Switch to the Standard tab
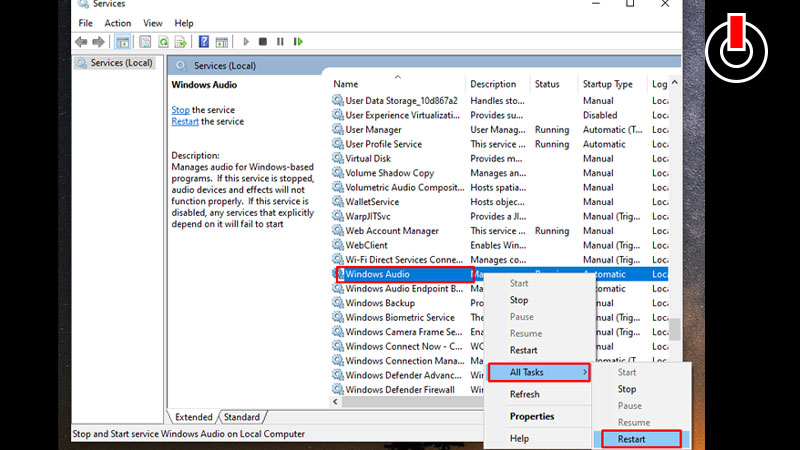The image size is (800, 450). point(242,417)
